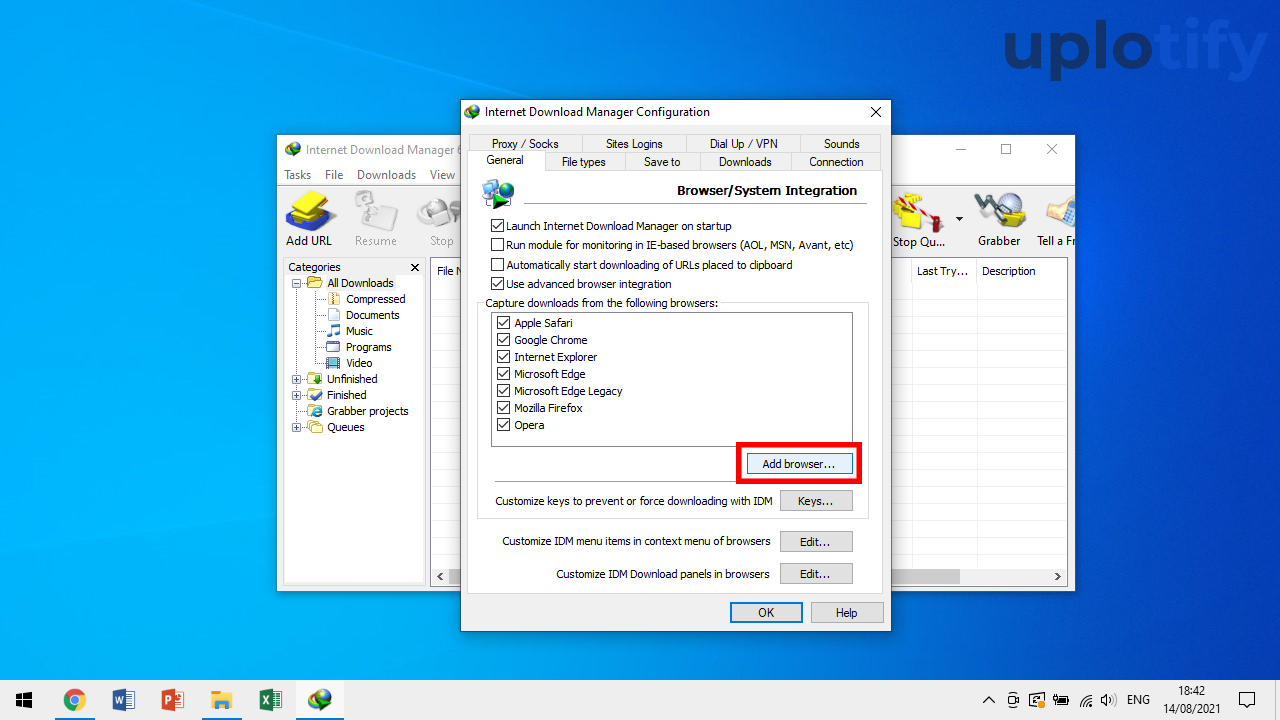The height and width of the screenshot is (720, 1280).
Task: Switch to Sites Logins tab
Action: 634,144
